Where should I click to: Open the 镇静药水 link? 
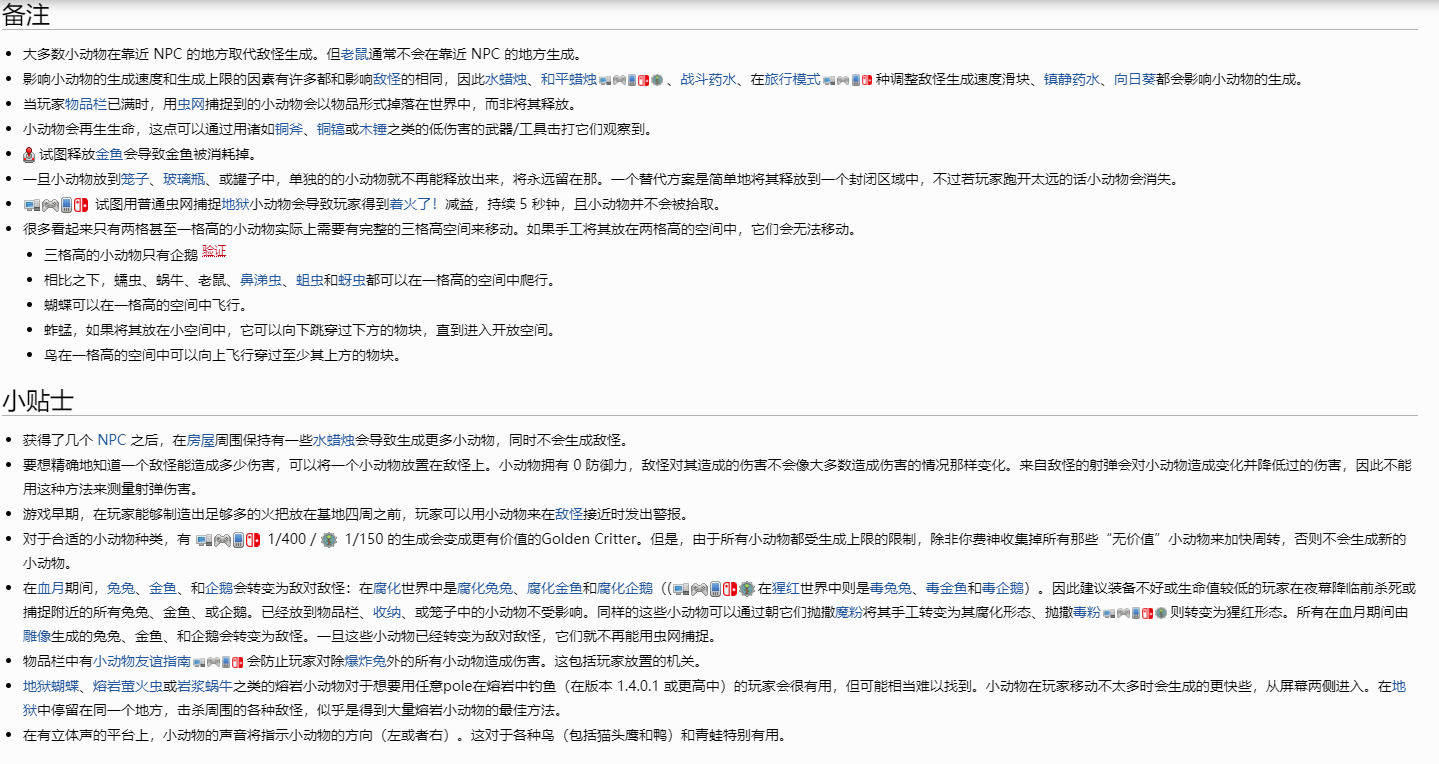1071,80
